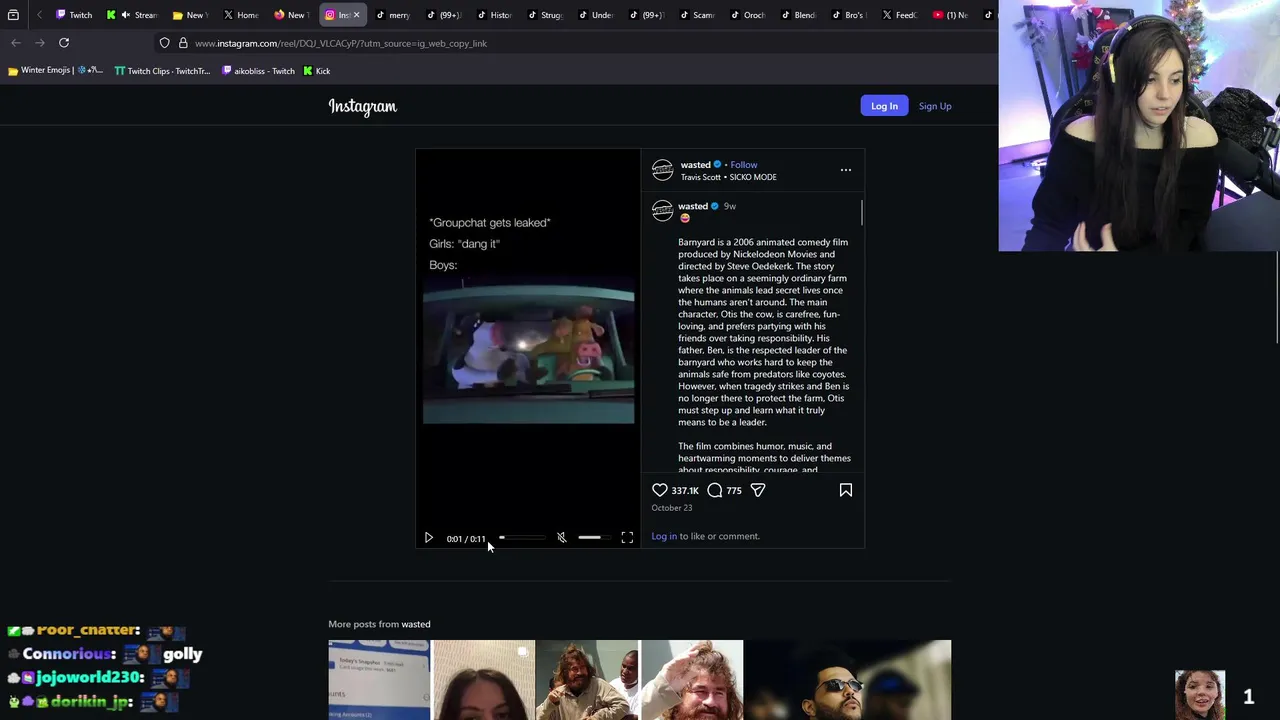Switch to the Kick Stream tab
1280x720 pixels.
point(132,15)
